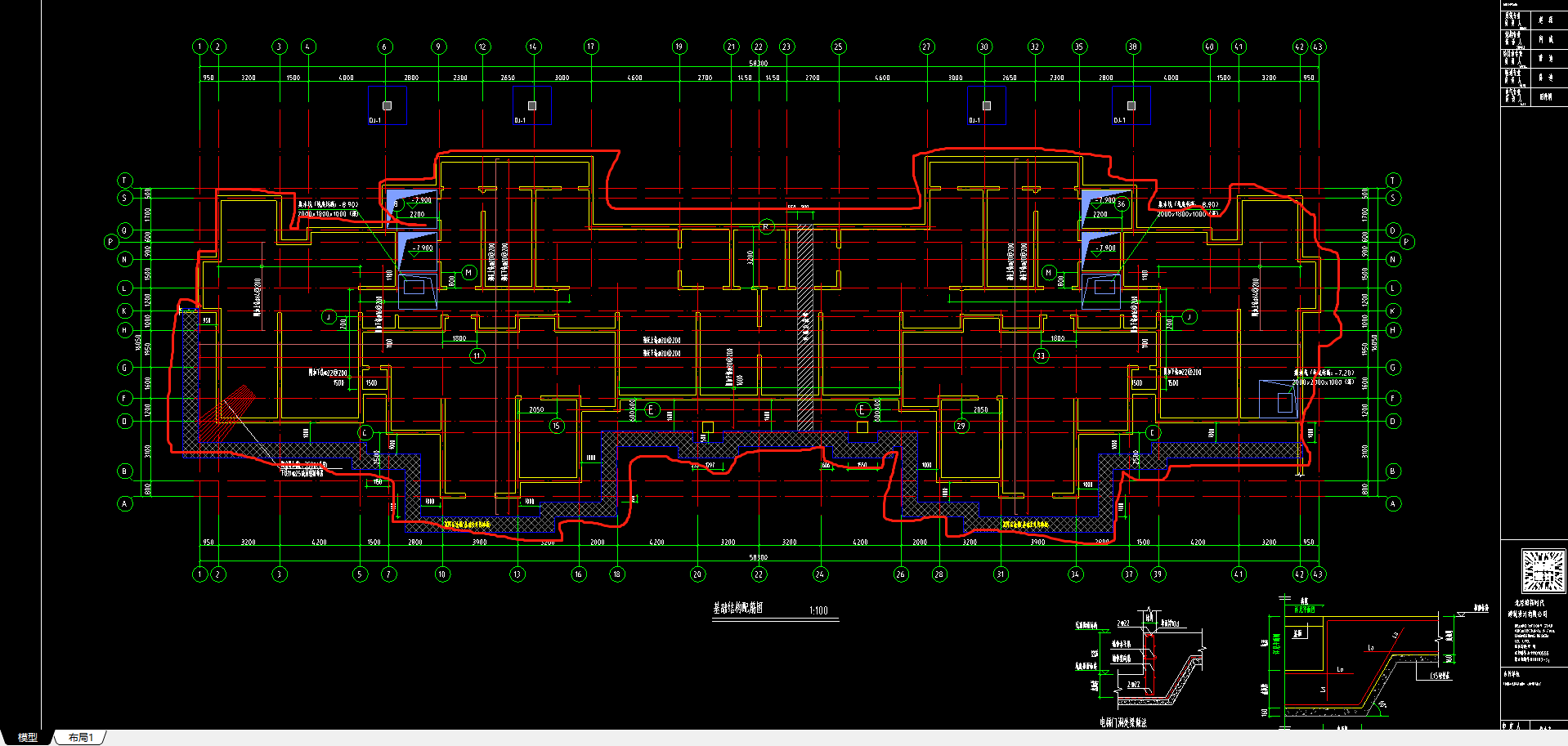Select the interior axis bubble 36
Viewport: 1568px width, 746px height.
pos(1122,204)
